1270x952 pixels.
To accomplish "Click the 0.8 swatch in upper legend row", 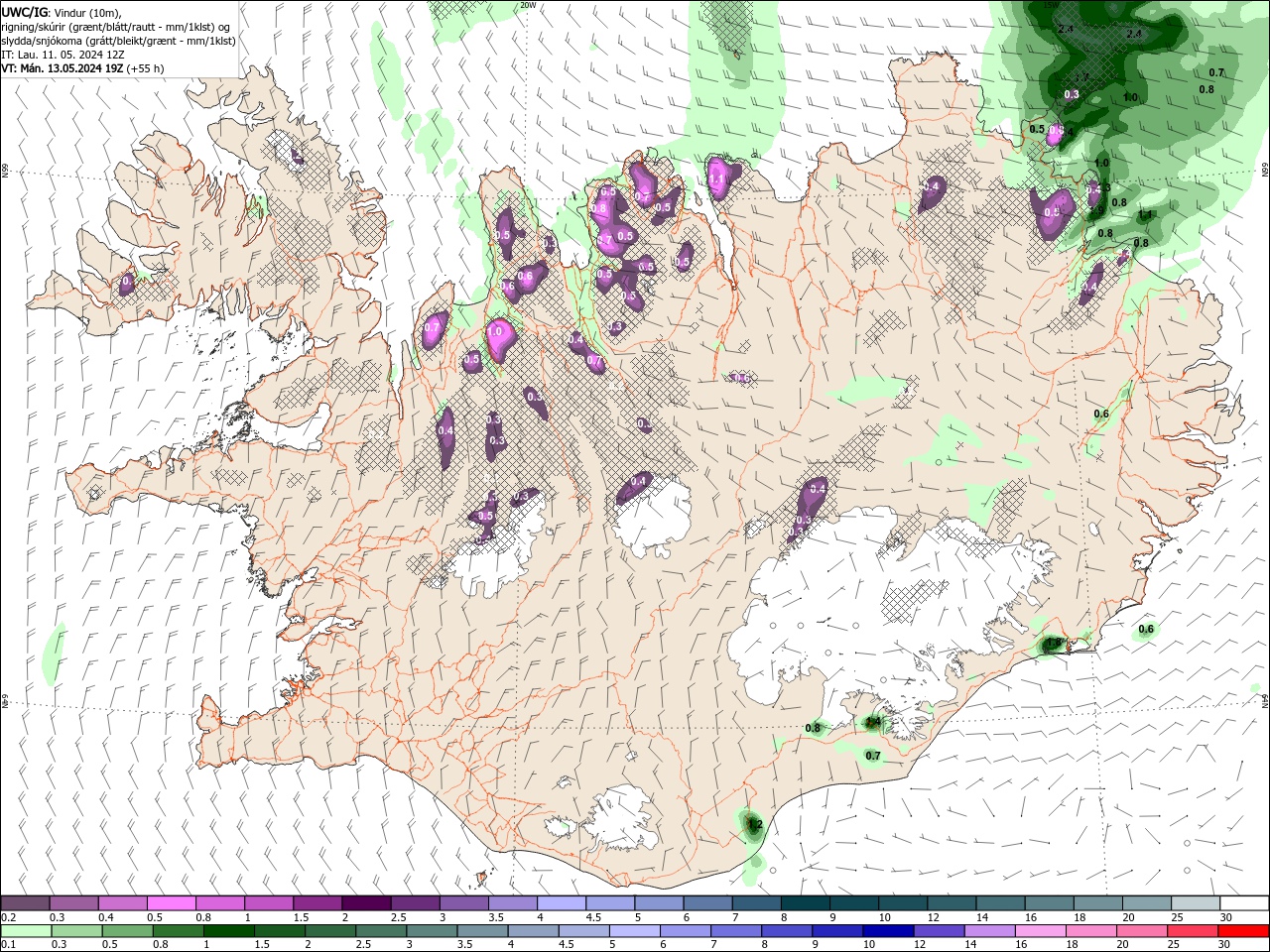I will [x=219, y=903].
